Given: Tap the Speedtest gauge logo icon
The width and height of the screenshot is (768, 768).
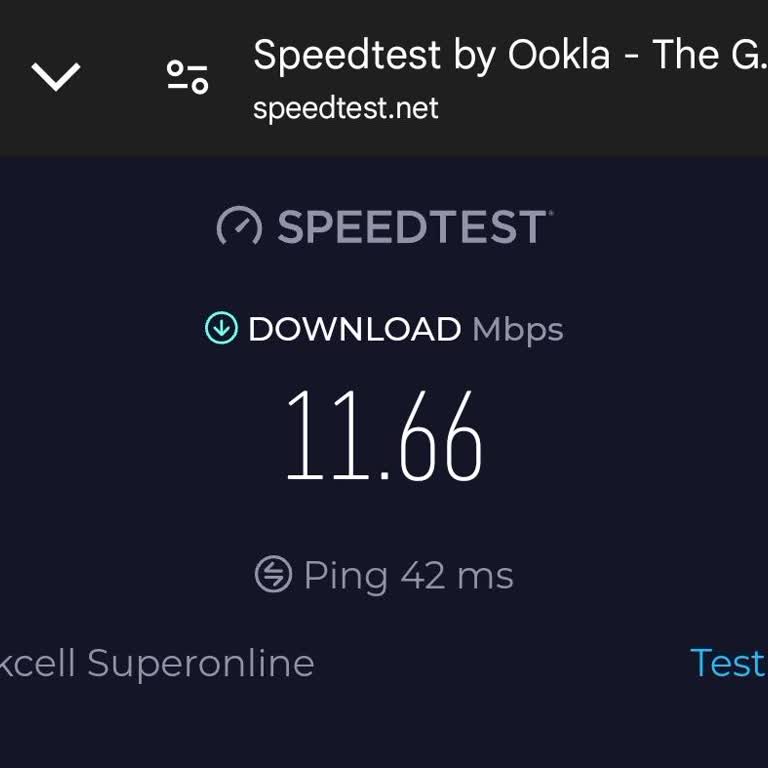Looking at the screenshot, I should pos(239,227).
